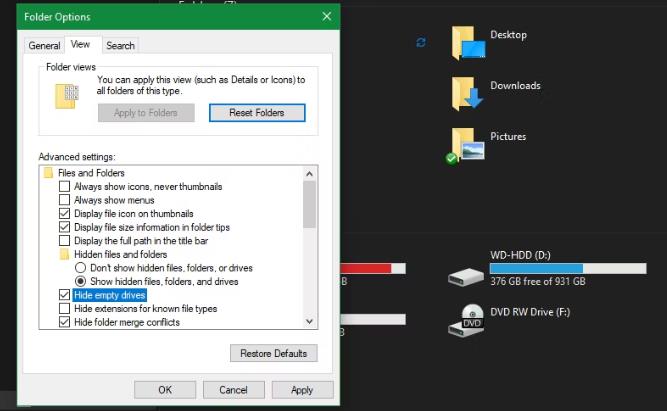The image size is (667, 411).
Task: Click the blue sync refresh icon
Action: pos(421,42)
